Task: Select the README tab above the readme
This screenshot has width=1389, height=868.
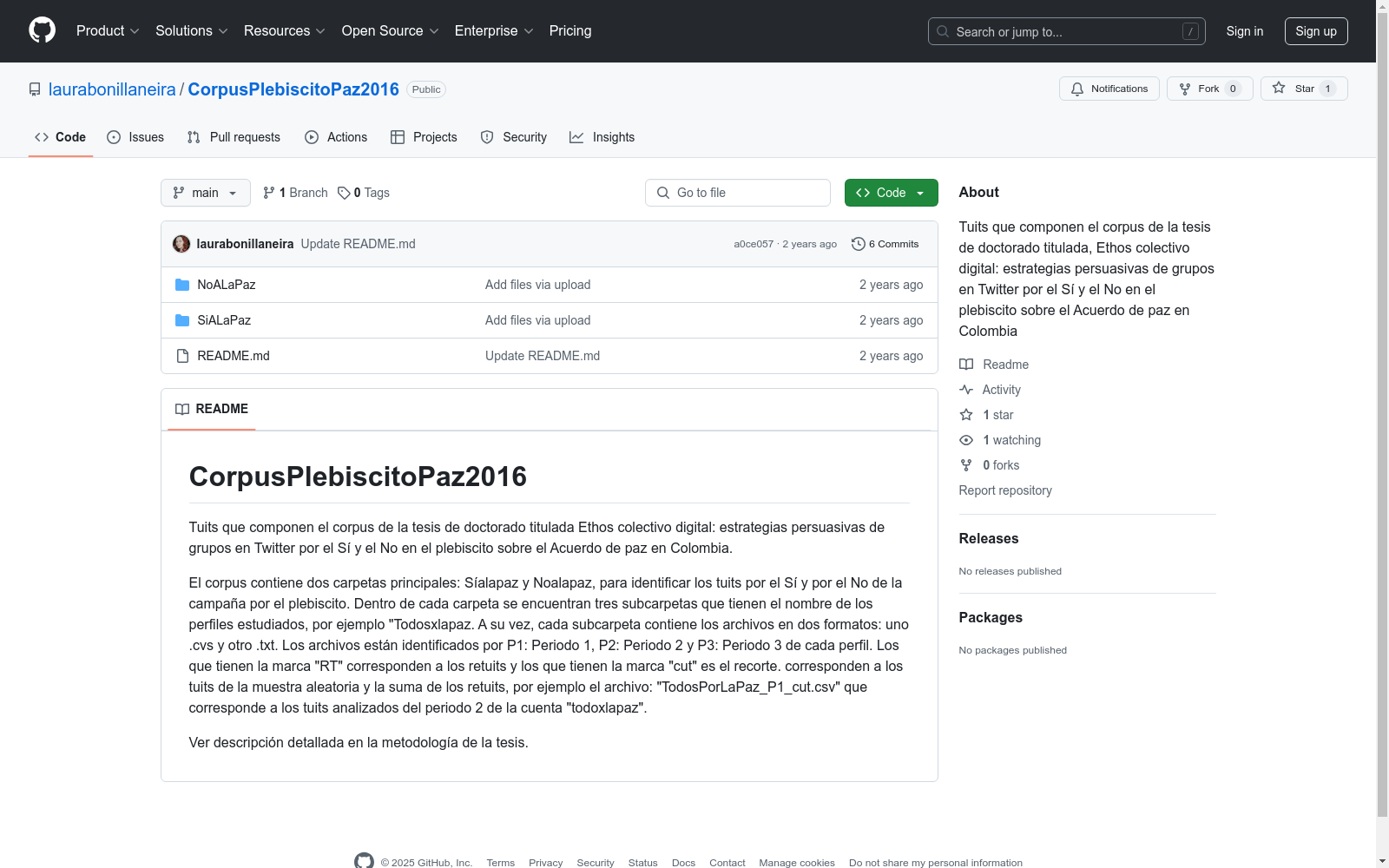Action: pyautogui.click(x=212, y=409)
